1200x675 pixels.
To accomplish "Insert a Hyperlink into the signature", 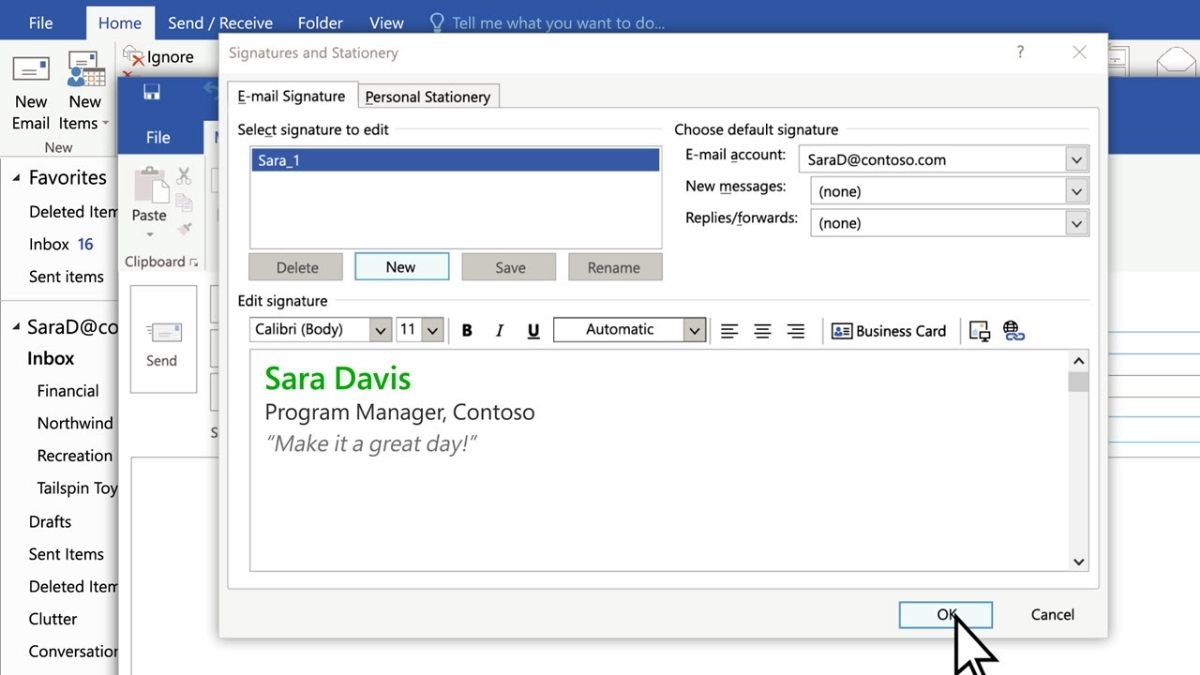I will [x=1010, y=330].
